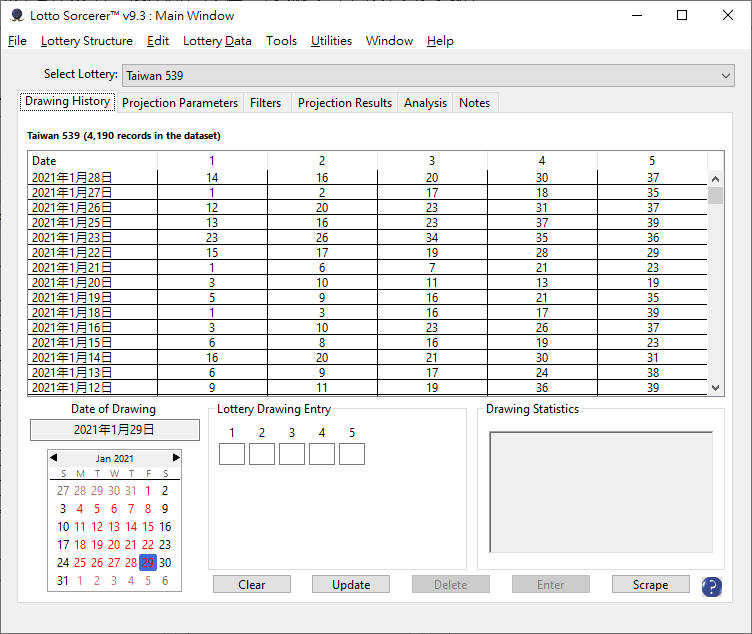Select January 30 in the calendar
752x634 pixels.
(x=165, y=563)
